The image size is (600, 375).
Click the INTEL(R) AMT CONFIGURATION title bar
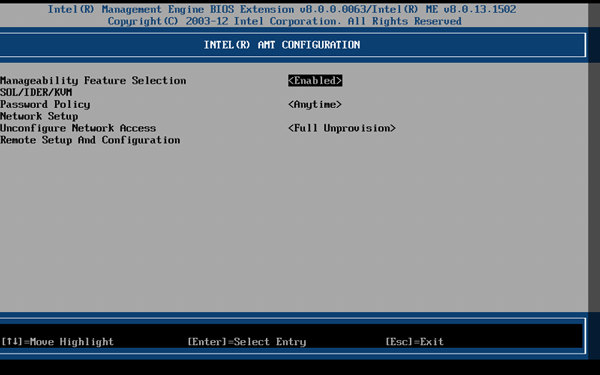click(x=293, y=45)
